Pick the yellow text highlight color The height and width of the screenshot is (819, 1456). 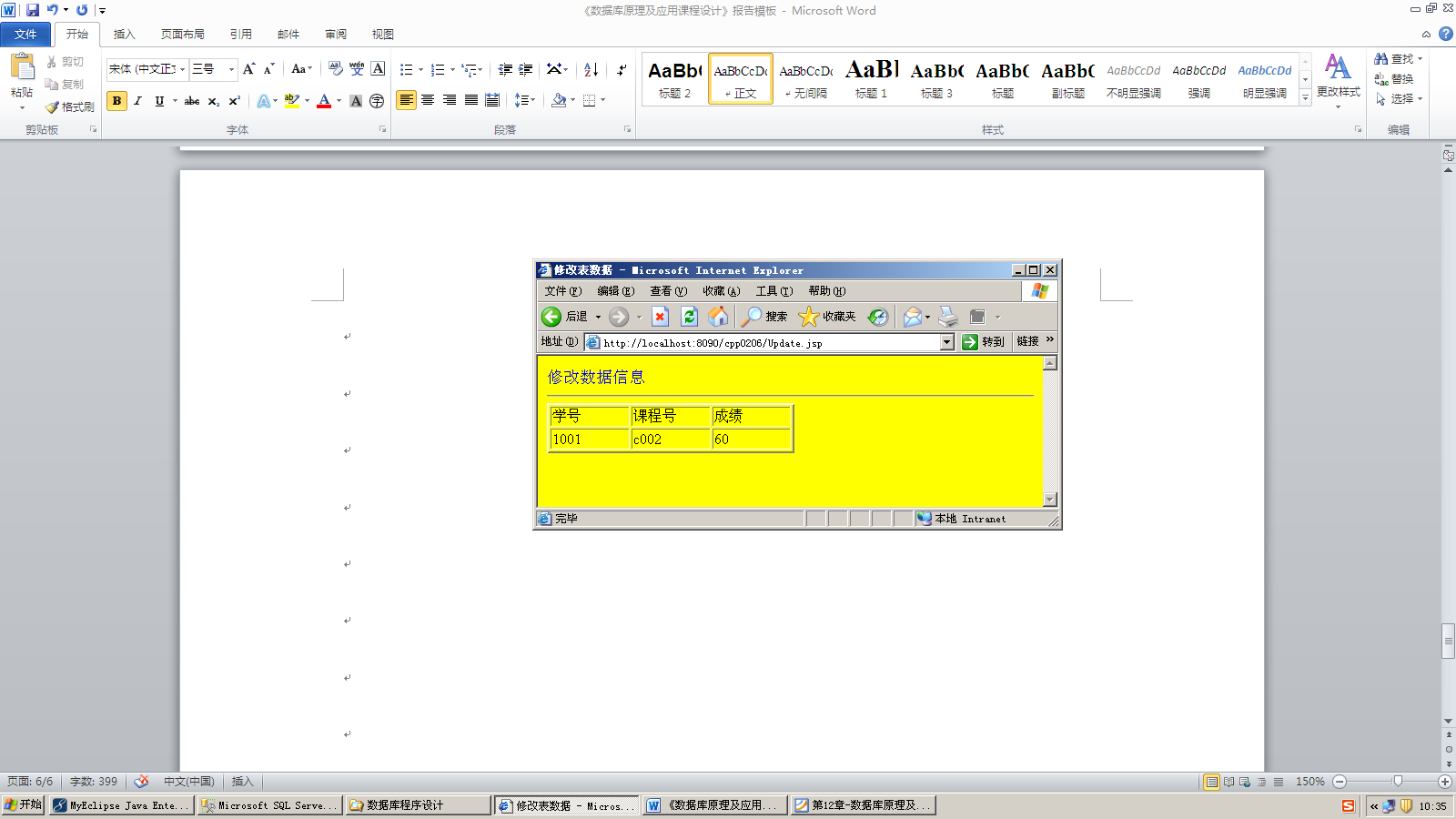coord(292,101)
